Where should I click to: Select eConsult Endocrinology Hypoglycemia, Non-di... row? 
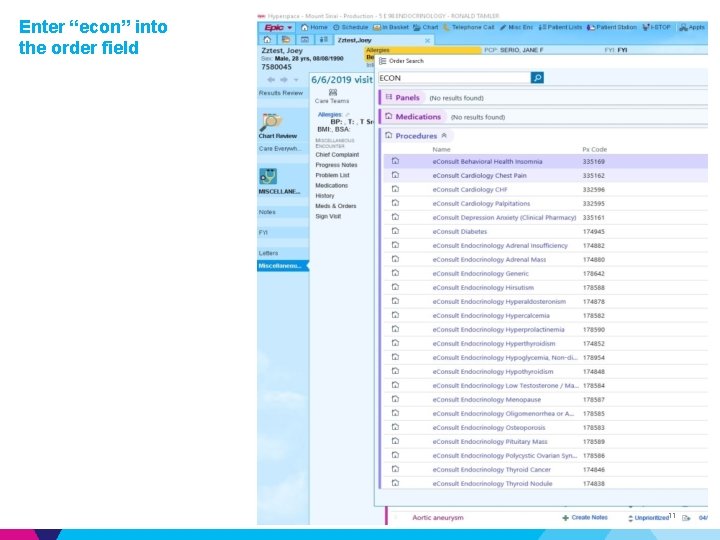pos(546,357)
